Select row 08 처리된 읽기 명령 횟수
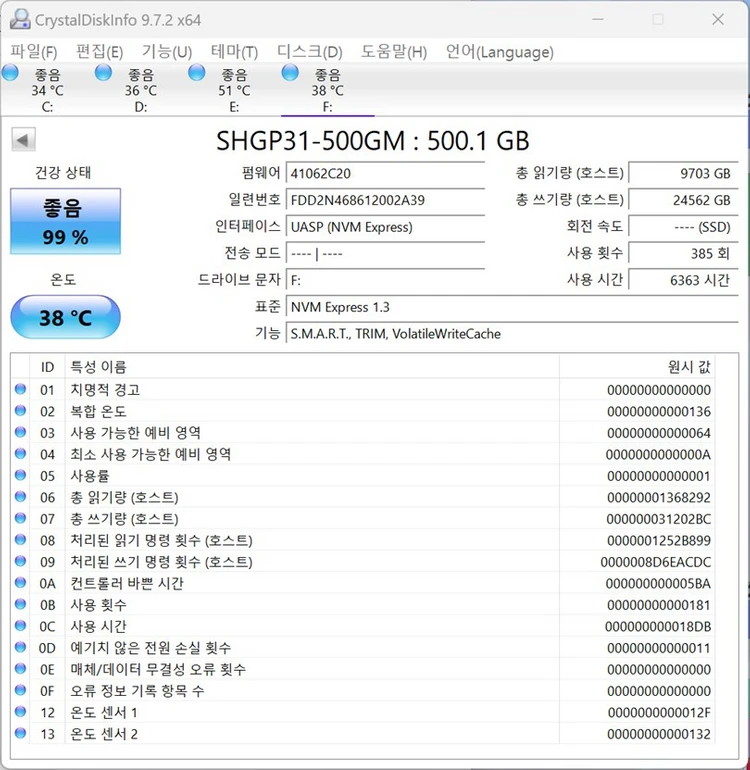The width and height of the screenshot is (750, 770). [x=363, y=540]
